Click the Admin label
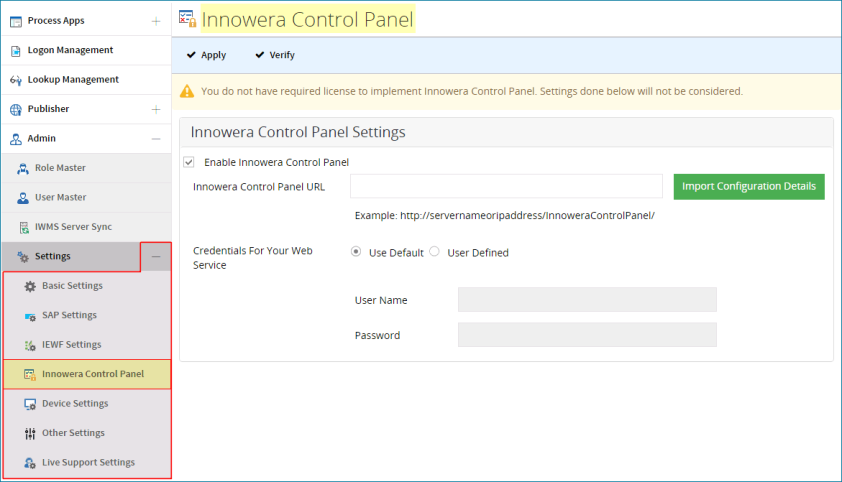This screenshot has height=482, width=842. 42,138
